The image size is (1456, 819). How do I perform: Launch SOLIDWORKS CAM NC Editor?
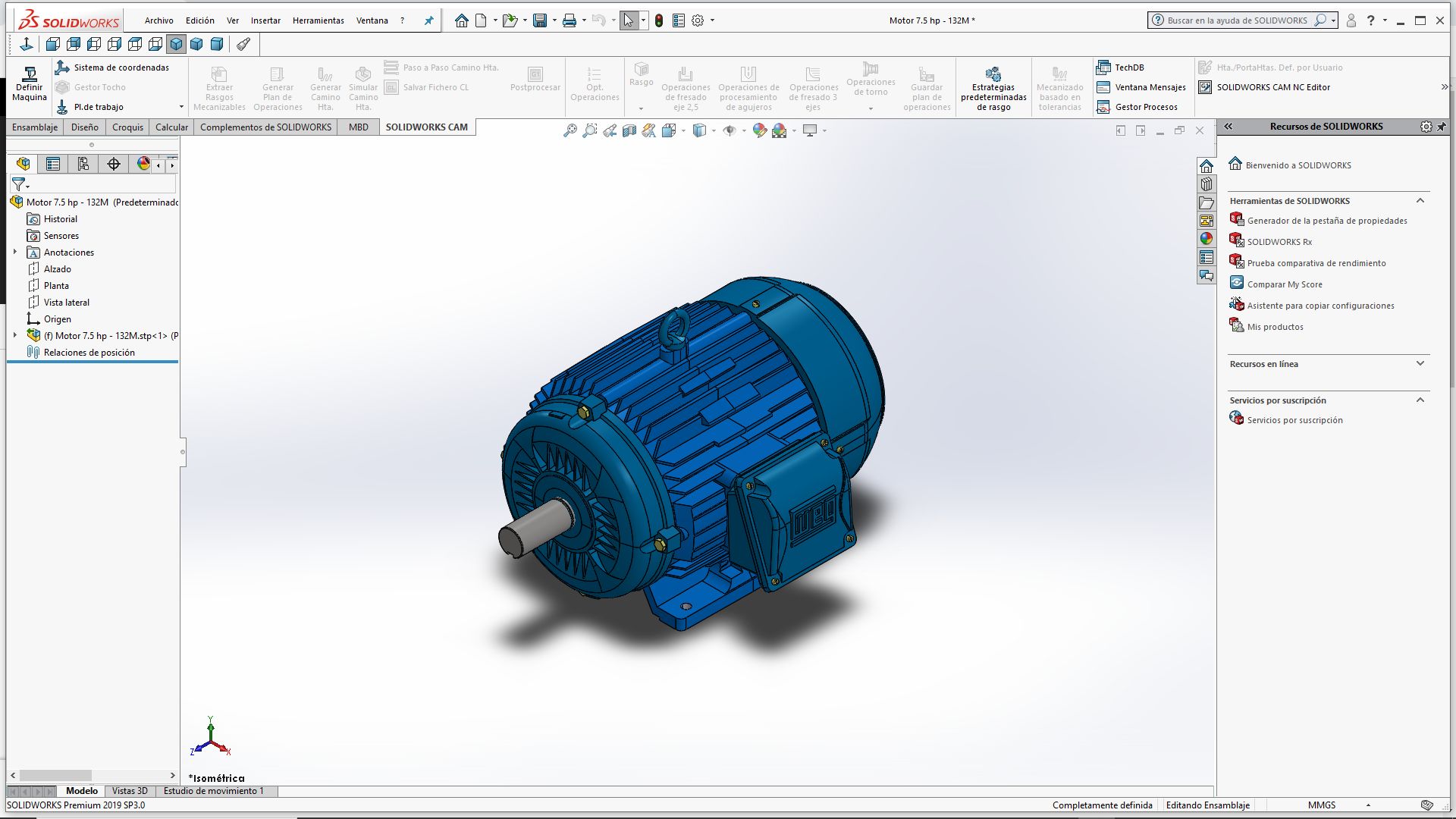coord(1272,87)
